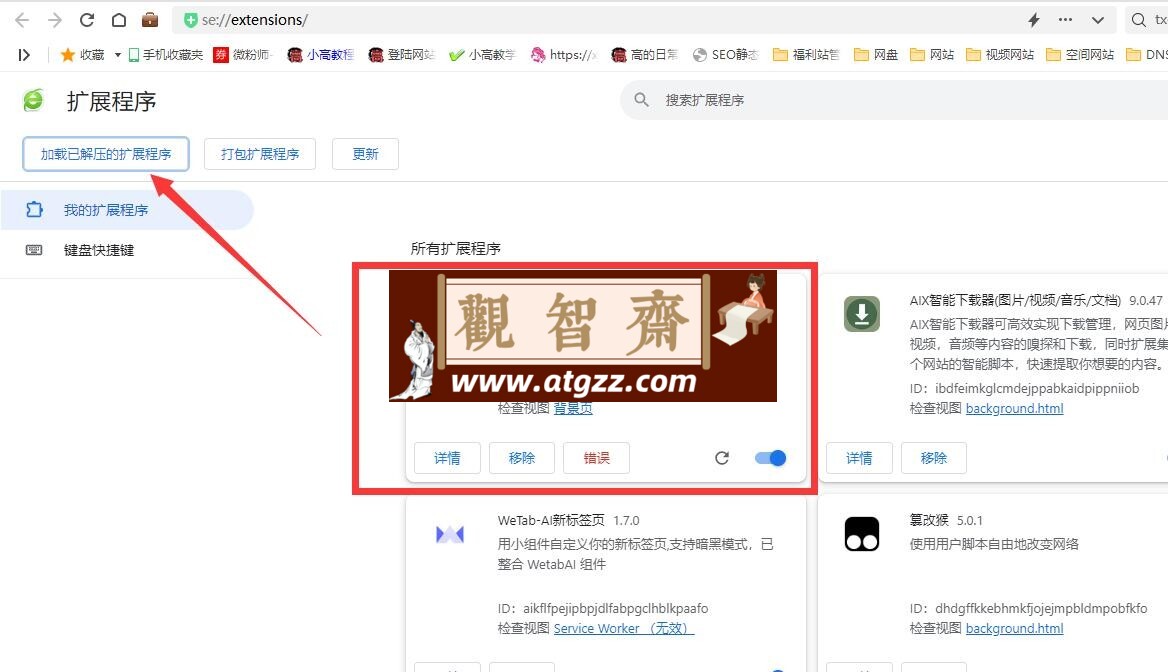Image resolution: width=1168 pixels, height=672 pixels.
Task: Open the 网站 bookmark folder
Action: pyautogui.click(x=932, y=54)
